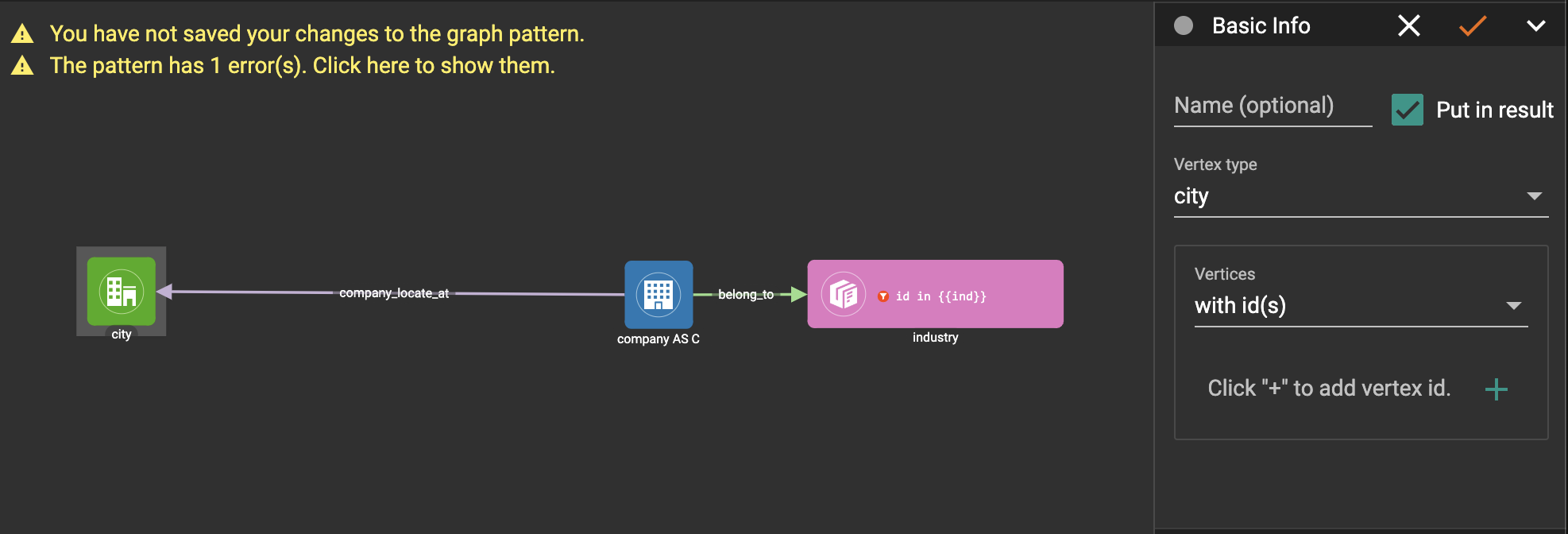Click the warning triangle beside pattern error message
The image size is (1568, 534).
coord(22,66)
